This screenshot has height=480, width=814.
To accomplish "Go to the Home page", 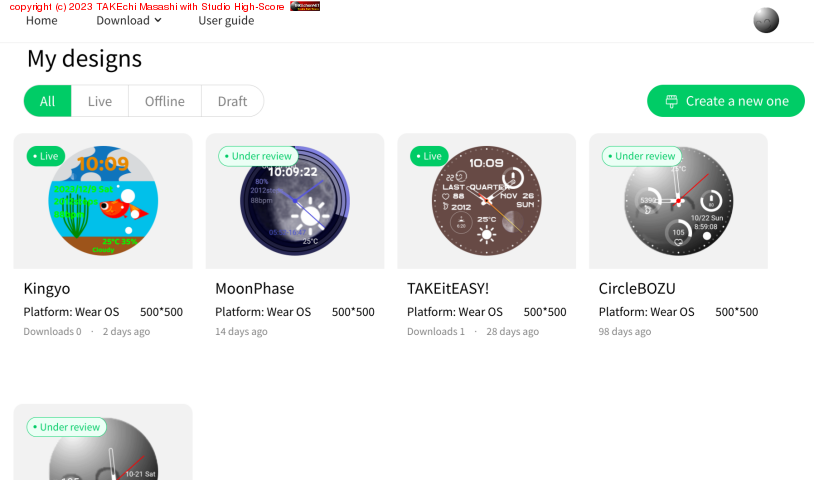I will coord(41,20).
